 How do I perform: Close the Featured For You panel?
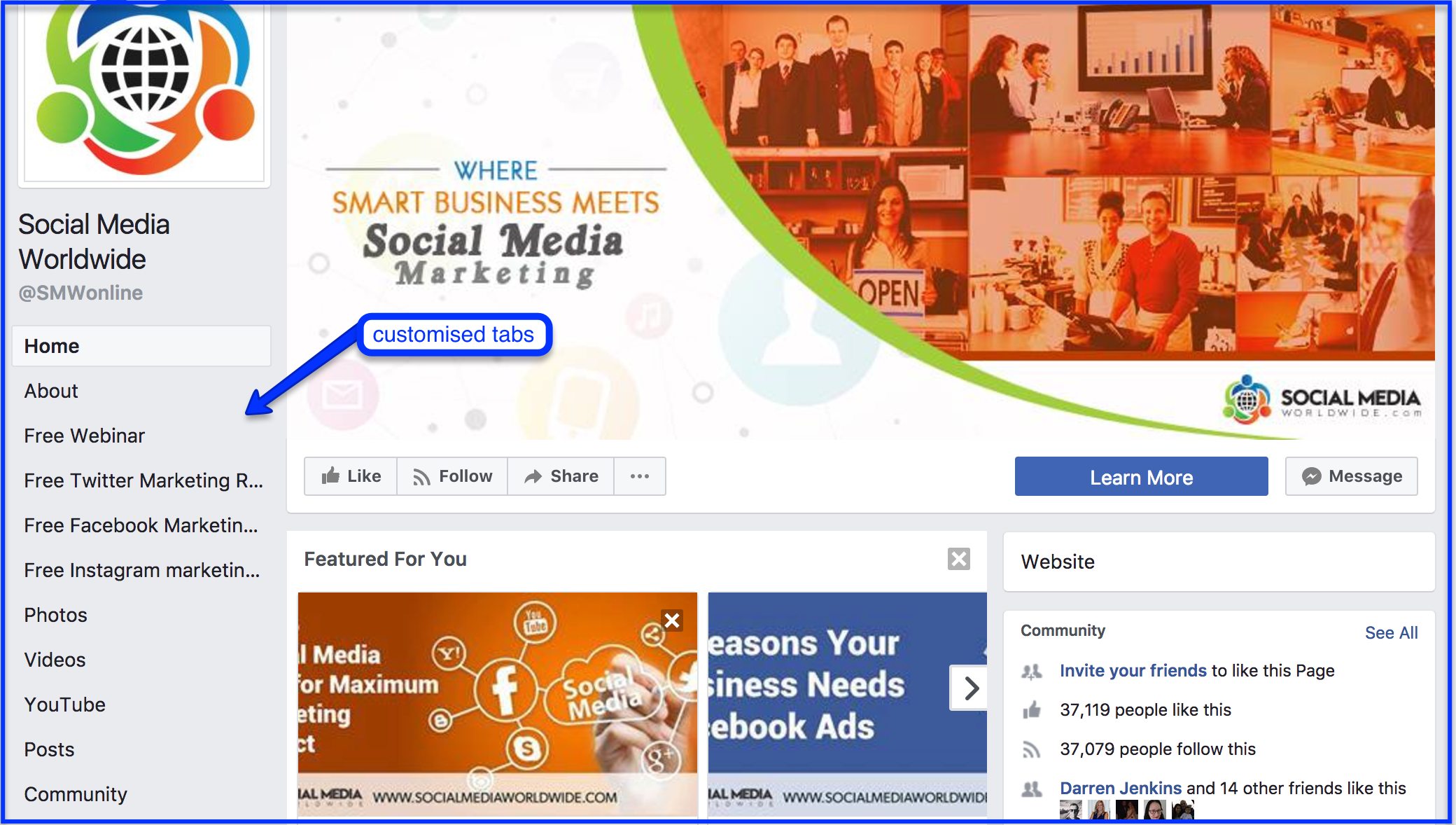point(958,559)
